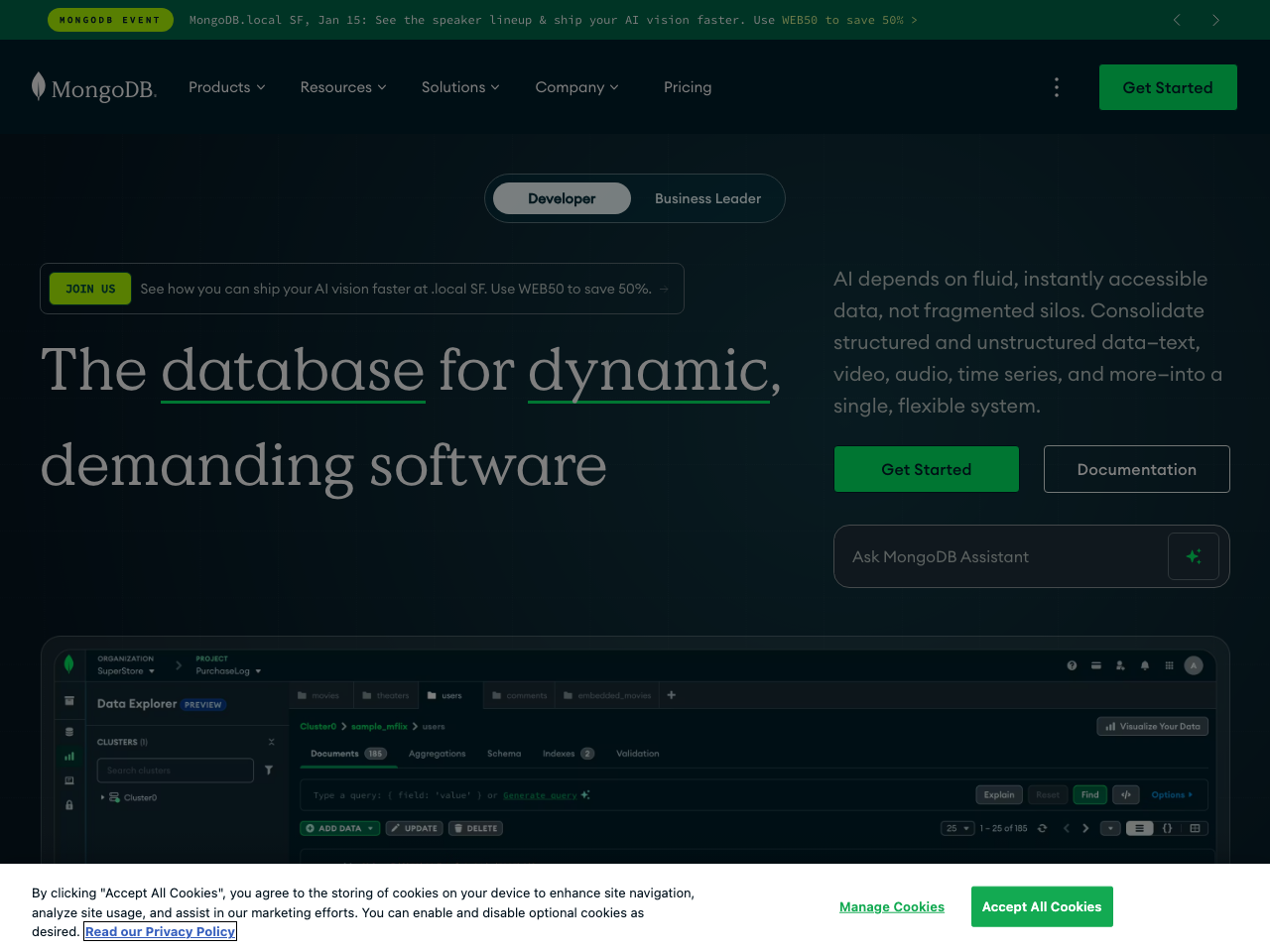Click the filter funnel beside cluster search
This screenshot has width=1270, height=952.
pyautogui.click(x=268, y=770)
